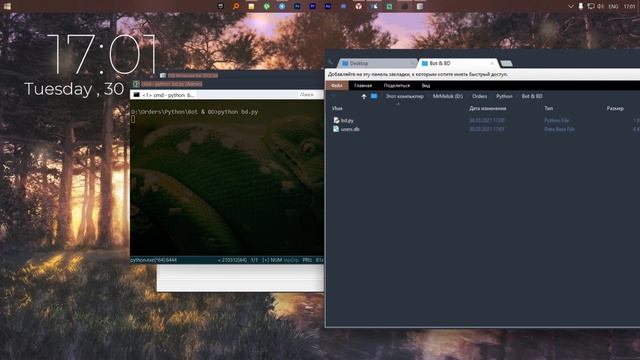
Task: Click the bookmarks bar hint text in Explorer
Action: click(418, 74)
